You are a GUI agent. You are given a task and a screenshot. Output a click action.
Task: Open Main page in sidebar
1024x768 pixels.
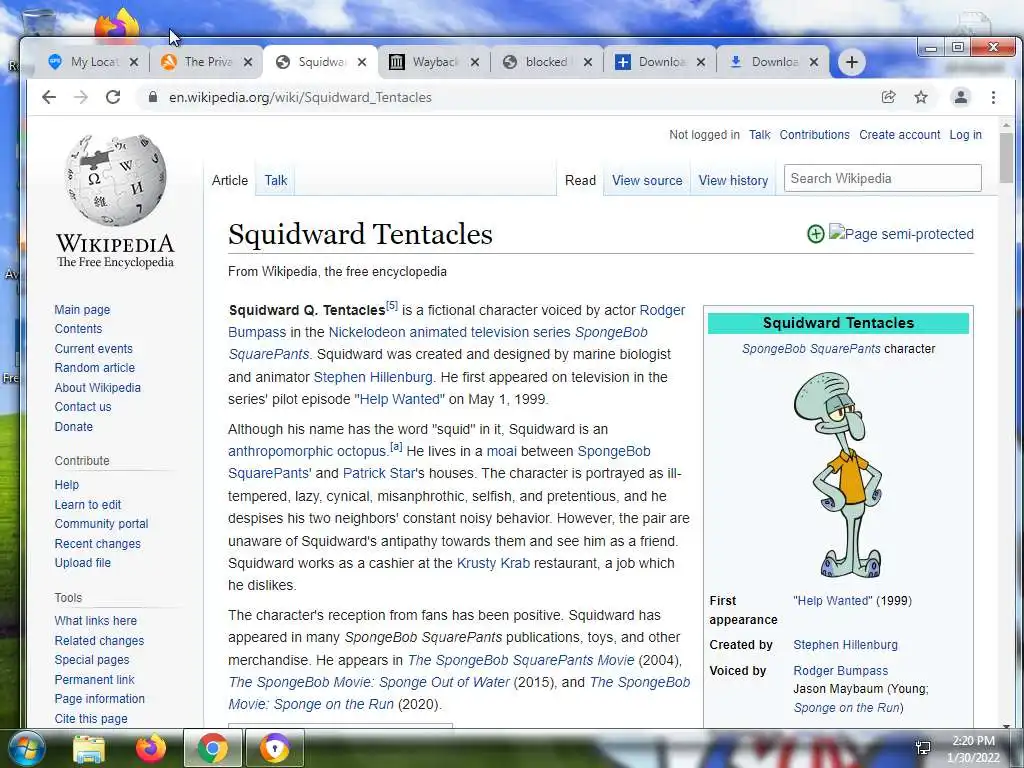(82, 310)
